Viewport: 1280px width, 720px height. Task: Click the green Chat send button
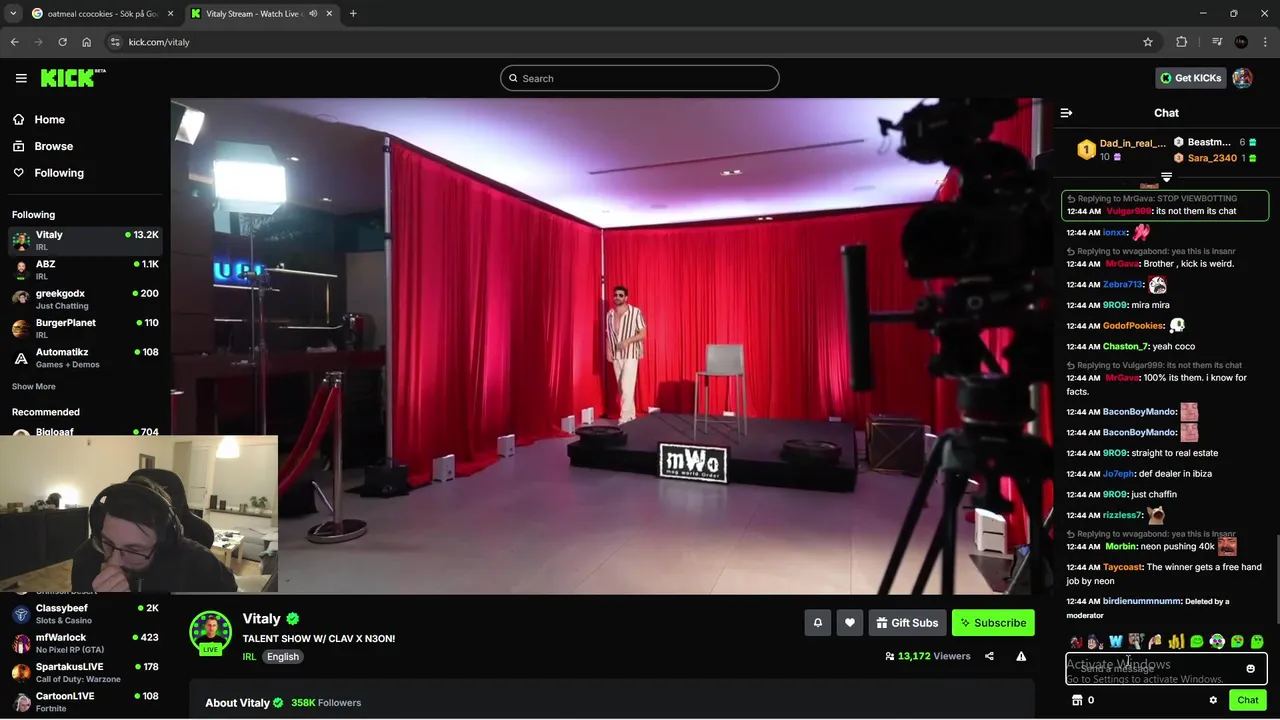pyautogui.click(x=1247, y=700)
